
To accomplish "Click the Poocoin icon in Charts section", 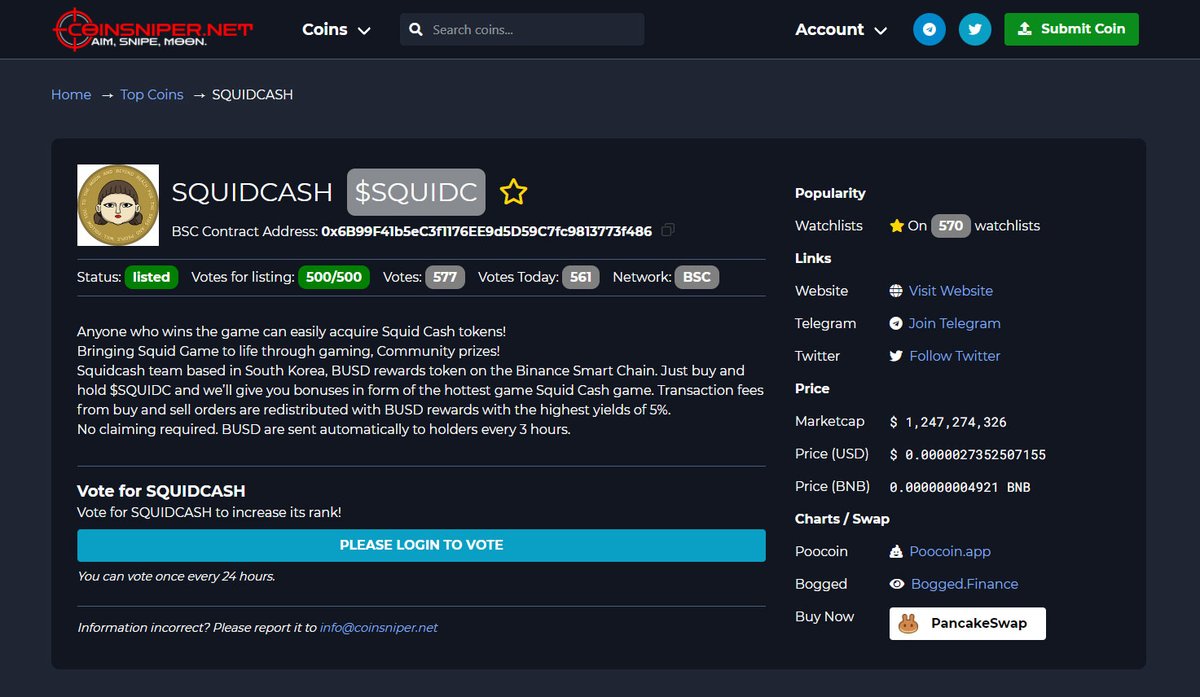I will pos(896,552).
